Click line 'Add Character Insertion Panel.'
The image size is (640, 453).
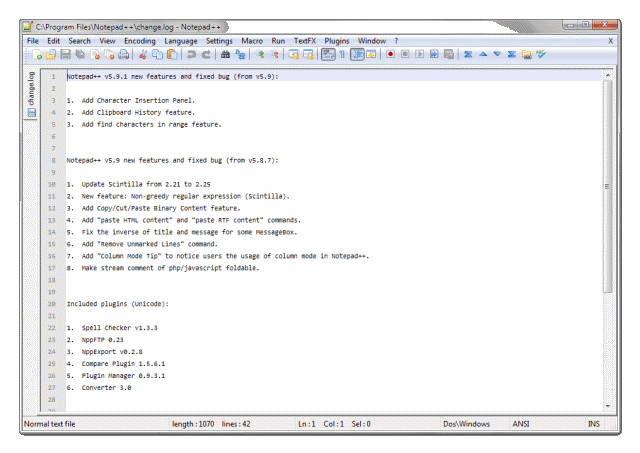tap(138, 100)
